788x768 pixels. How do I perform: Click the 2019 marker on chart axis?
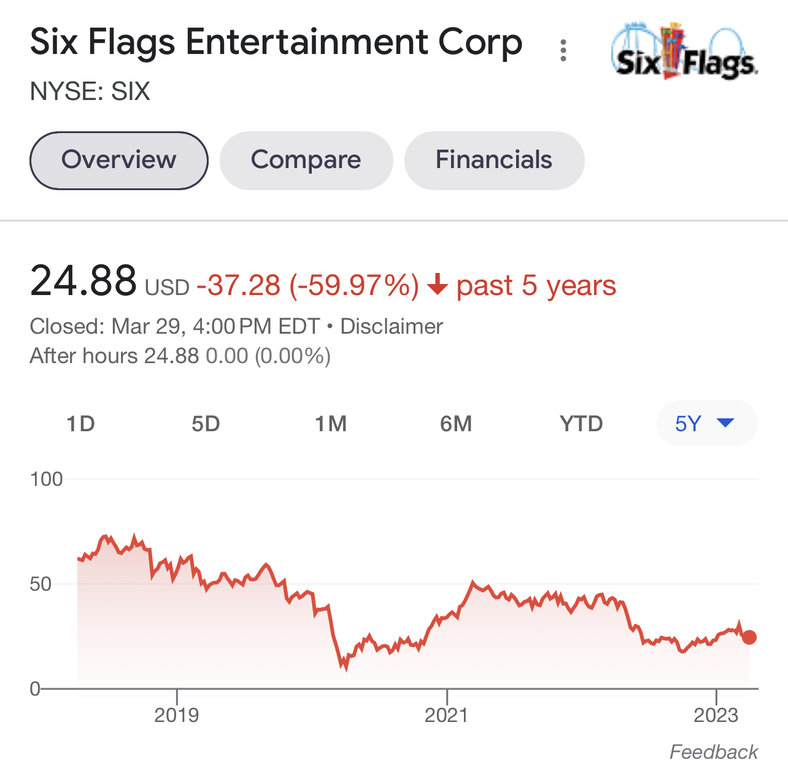coord(177,715)
